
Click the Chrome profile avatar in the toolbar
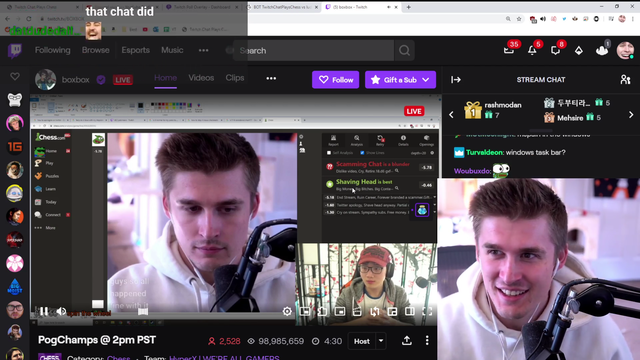622,19
